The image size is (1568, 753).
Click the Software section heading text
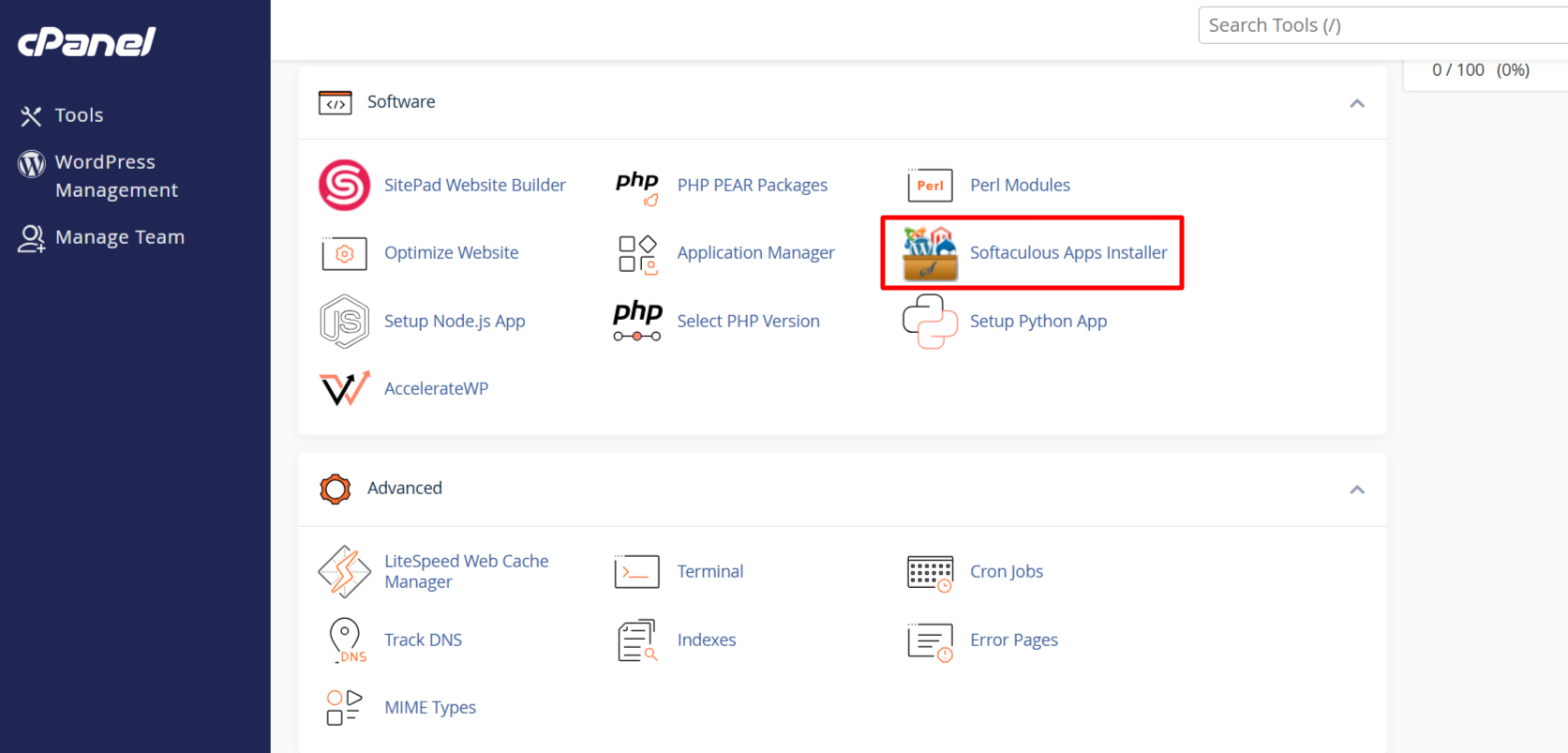click(401, 101)
